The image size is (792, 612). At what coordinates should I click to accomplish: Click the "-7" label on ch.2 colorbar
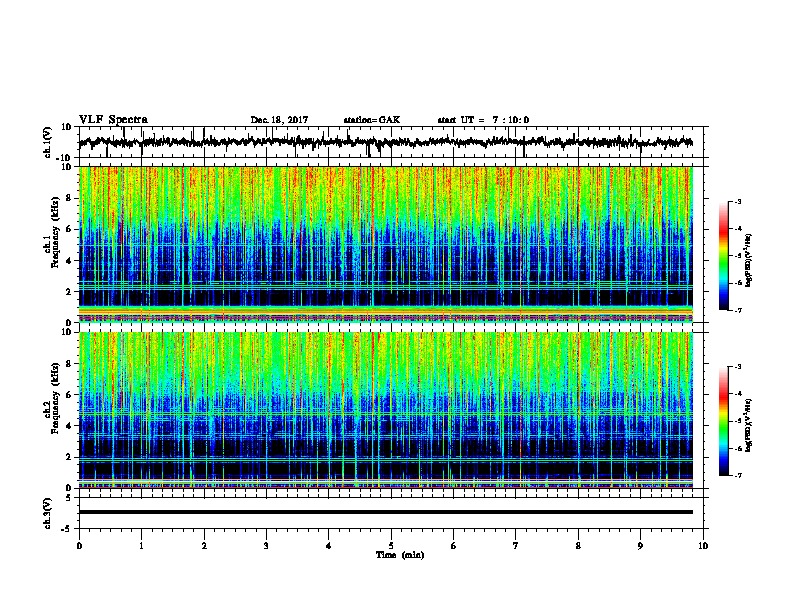pyautogui.click(x=737, y=475)
